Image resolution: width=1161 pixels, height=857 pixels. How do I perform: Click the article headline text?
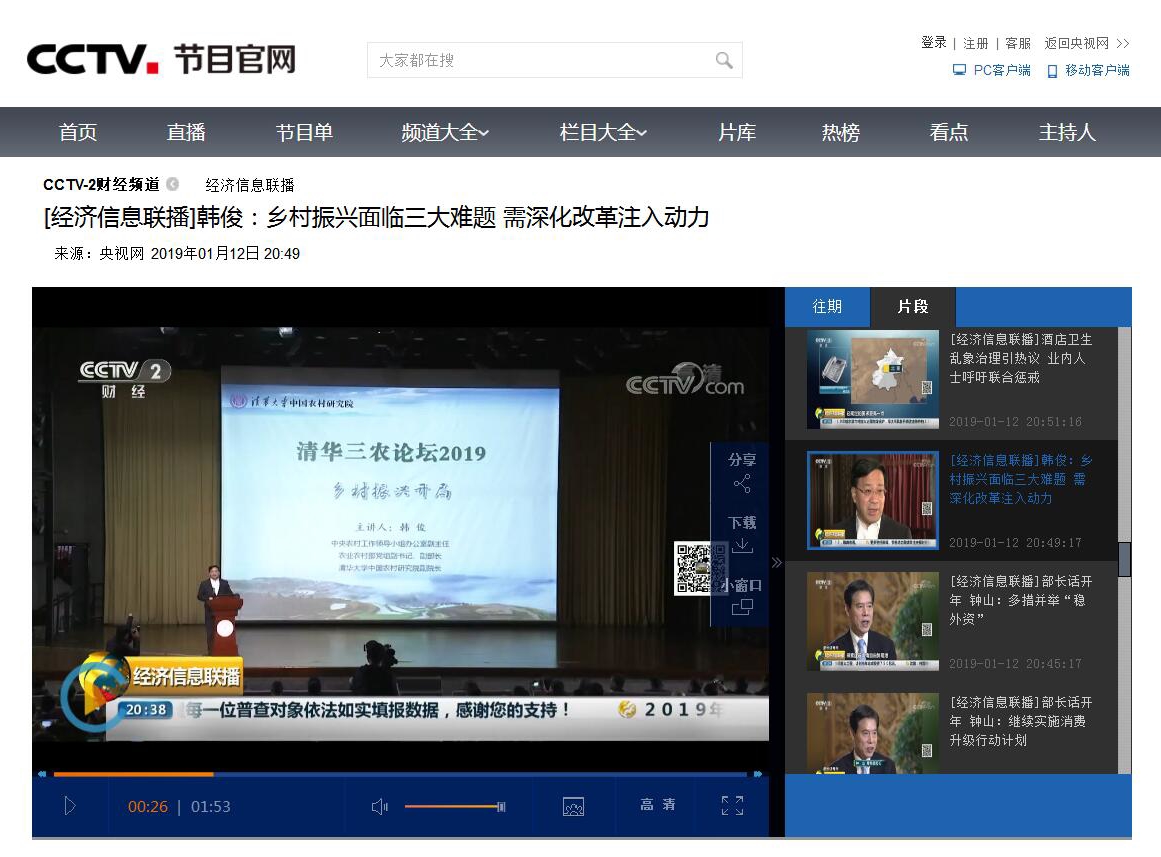[x=376, y=217]
